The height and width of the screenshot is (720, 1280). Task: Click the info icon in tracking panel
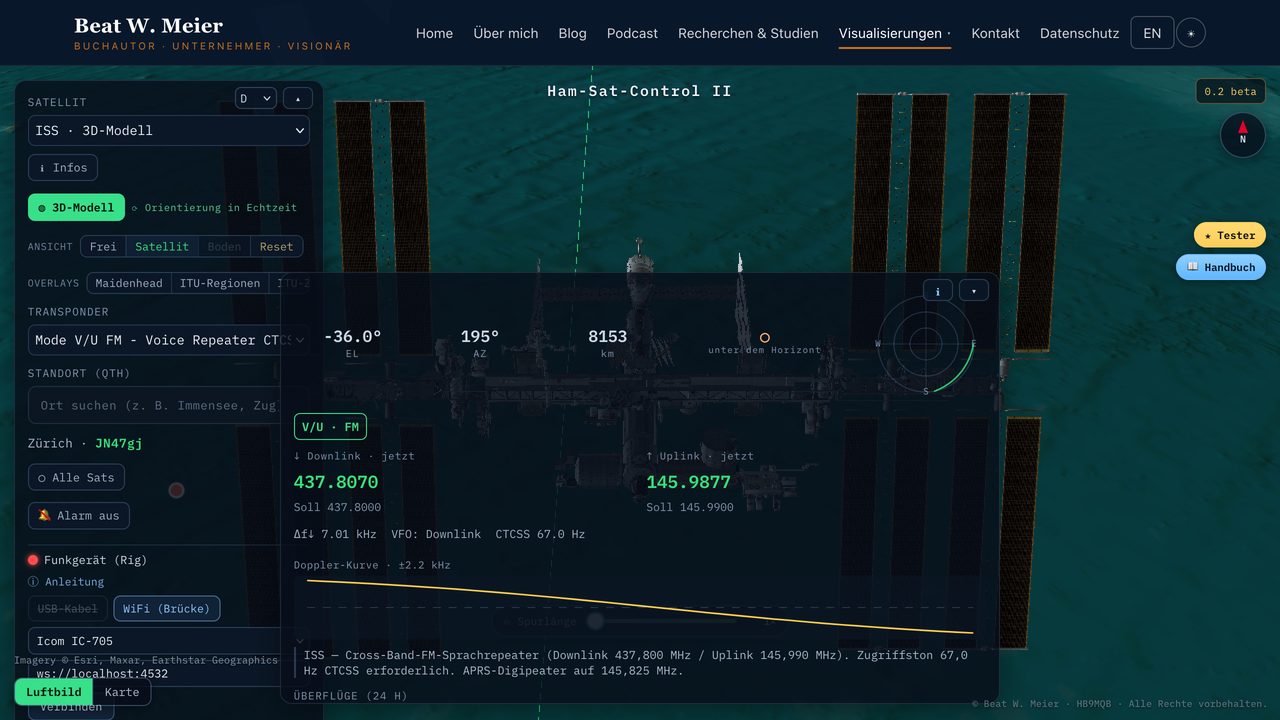[937, 291]
